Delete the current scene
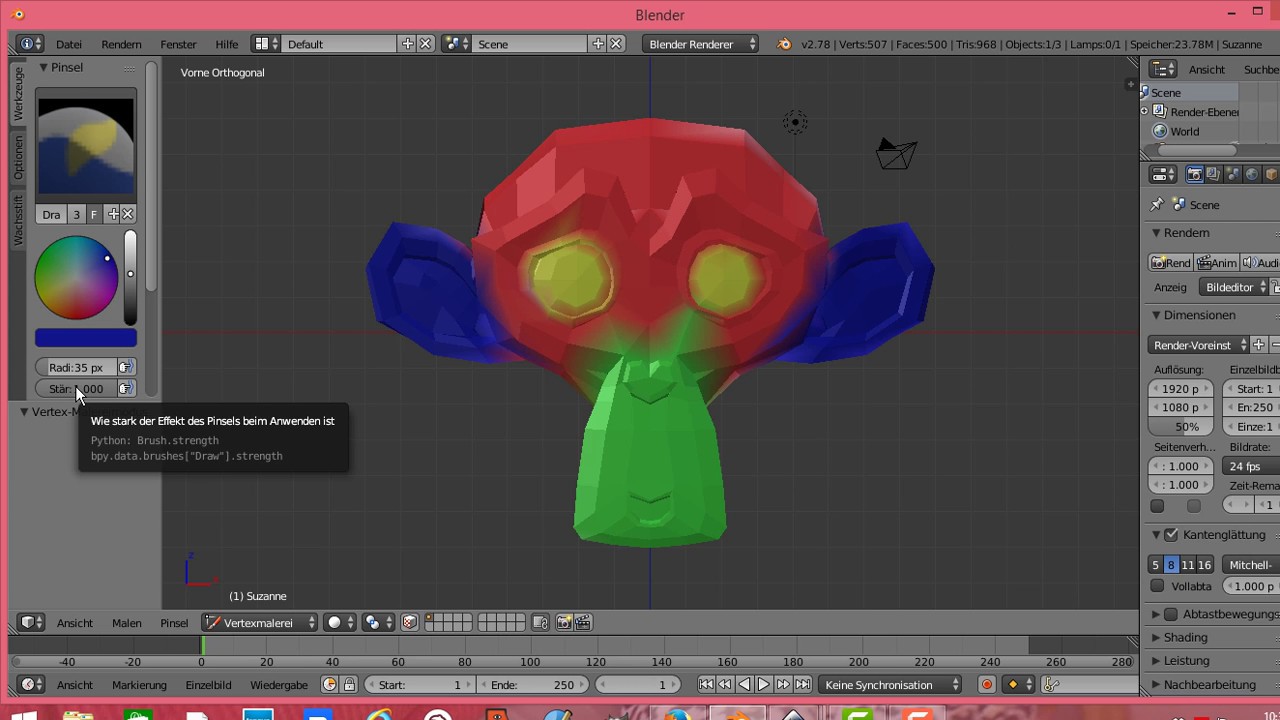Screen dimensions: 1280x720 [617, 44]
